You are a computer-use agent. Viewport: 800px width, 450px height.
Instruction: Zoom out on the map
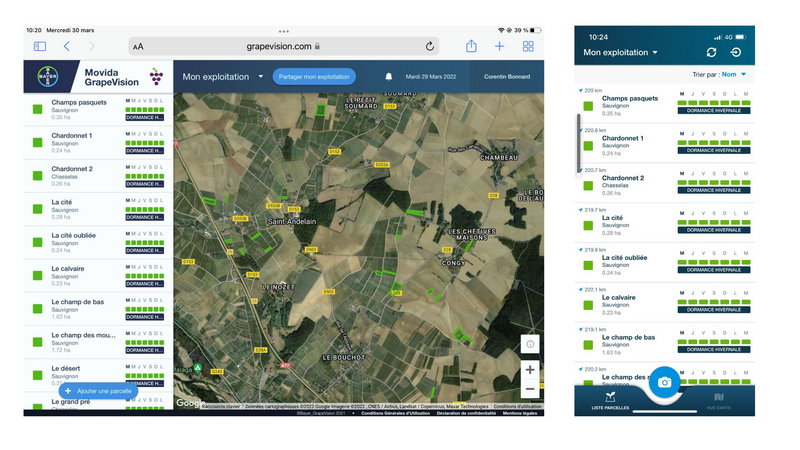(530, 389)
